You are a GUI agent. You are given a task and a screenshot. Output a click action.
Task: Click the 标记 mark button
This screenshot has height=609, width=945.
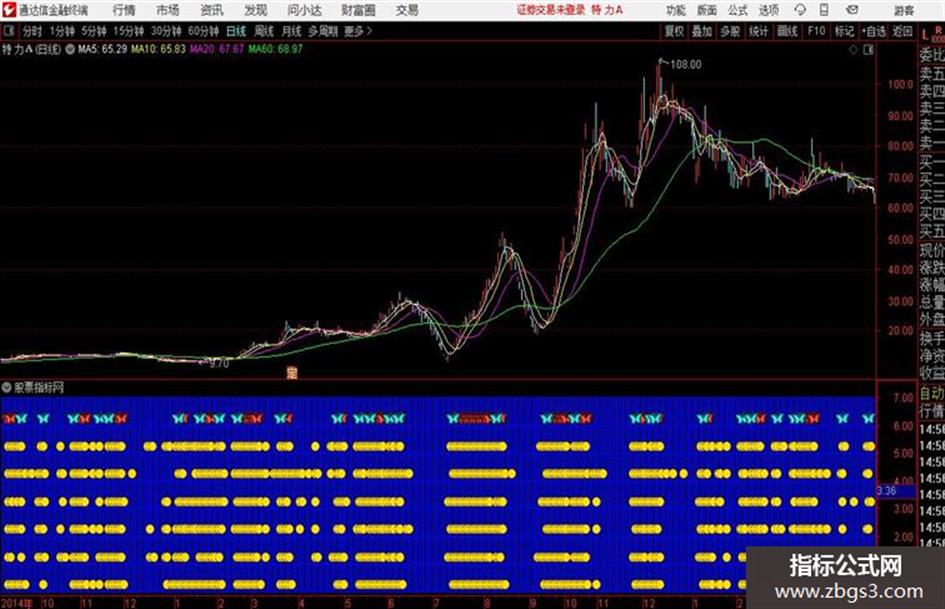pyautogui.click(x=844, y=31)
